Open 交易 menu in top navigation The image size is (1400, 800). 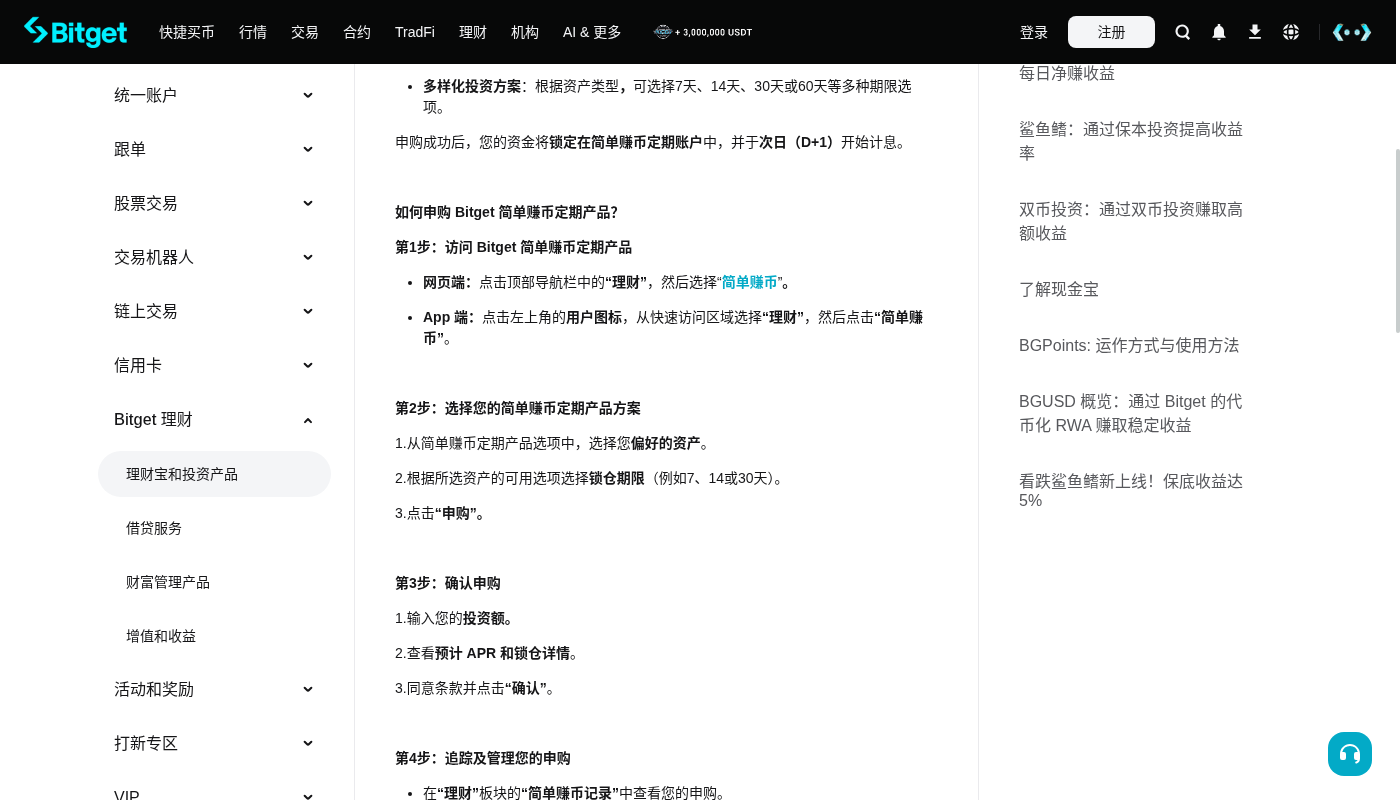coord(305,32)
